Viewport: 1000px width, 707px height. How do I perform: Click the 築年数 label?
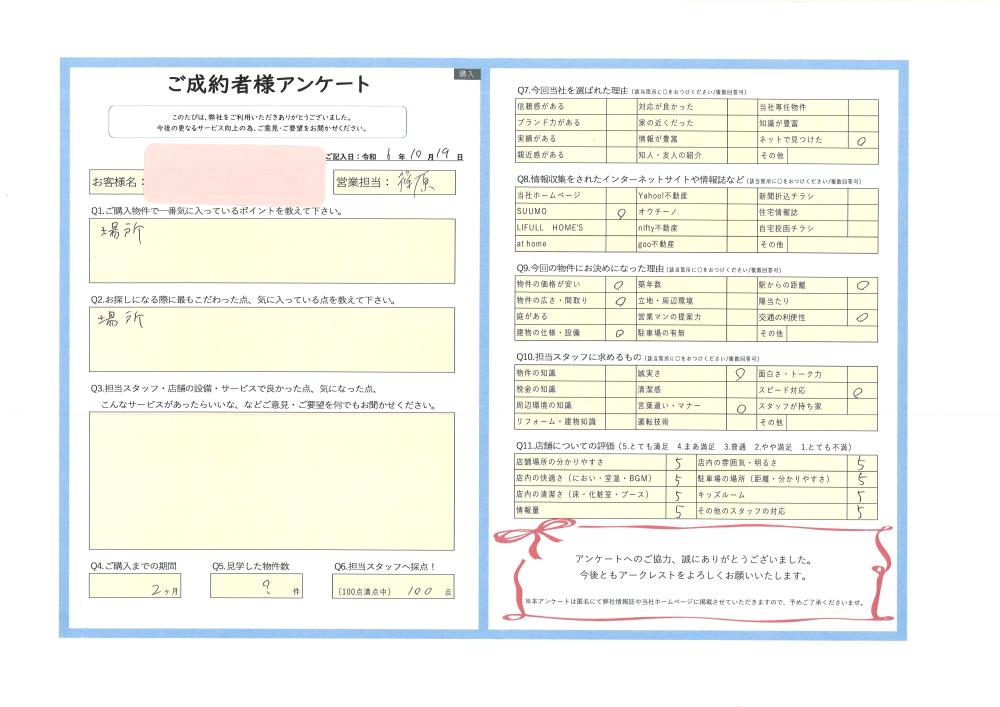click(x=650, y=284)
